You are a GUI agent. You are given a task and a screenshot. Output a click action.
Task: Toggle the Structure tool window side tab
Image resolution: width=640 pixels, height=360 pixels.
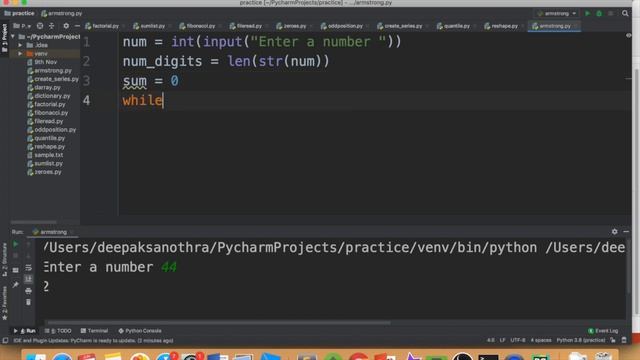tap(4, 260)
